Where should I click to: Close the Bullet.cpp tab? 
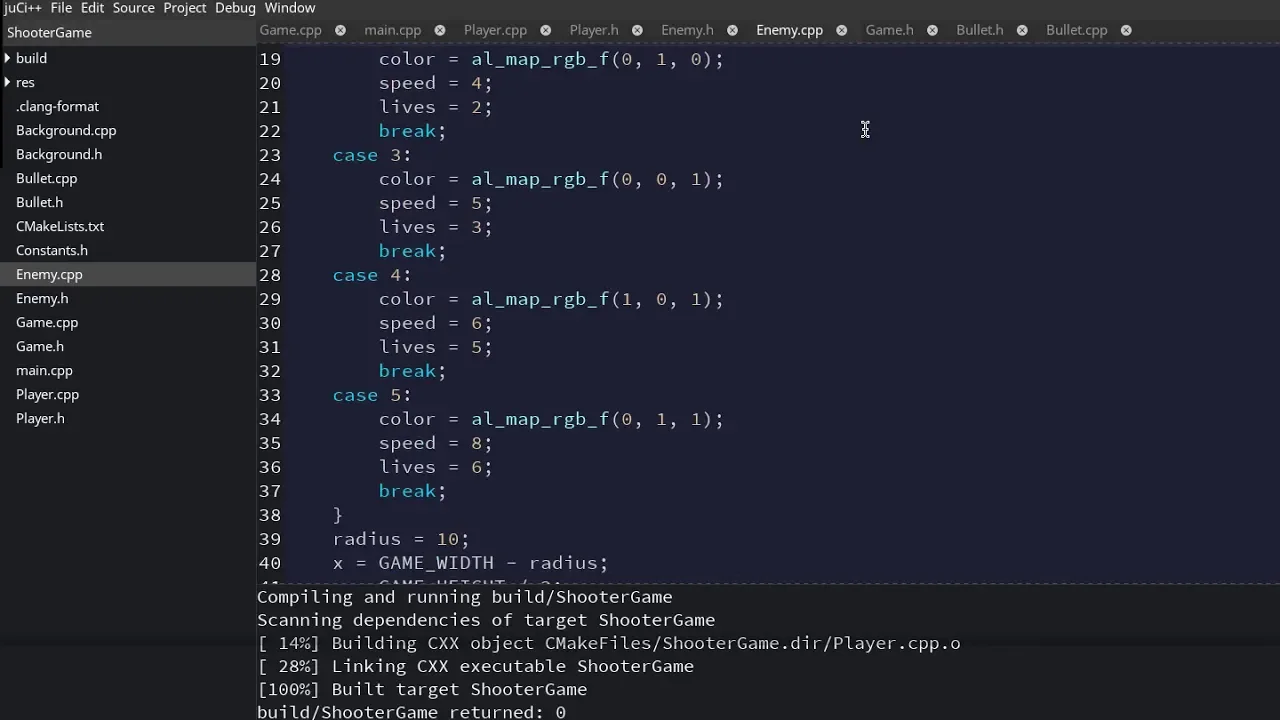pos(1126,30)
